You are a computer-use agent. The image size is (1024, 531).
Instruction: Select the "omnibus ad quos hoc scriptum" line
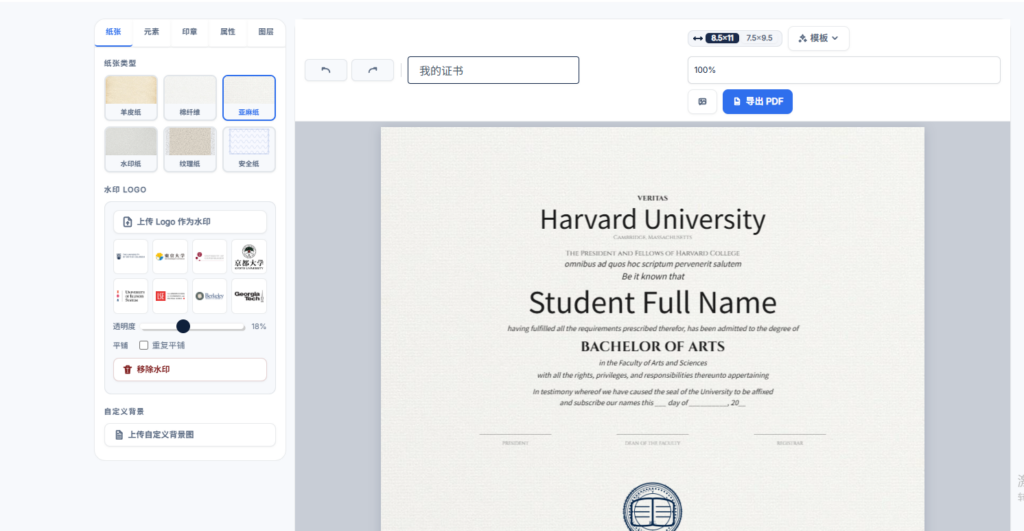click(652, 265)
